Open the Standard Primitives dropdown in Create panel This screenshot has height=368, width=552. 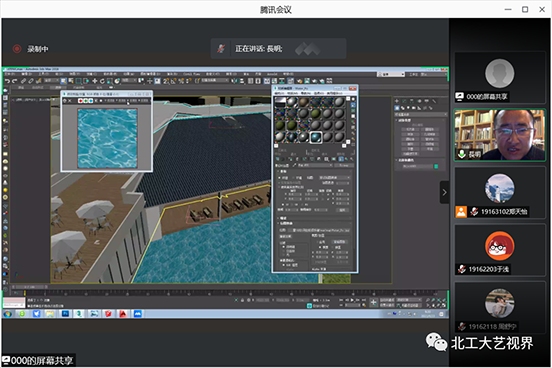point(420,114)
